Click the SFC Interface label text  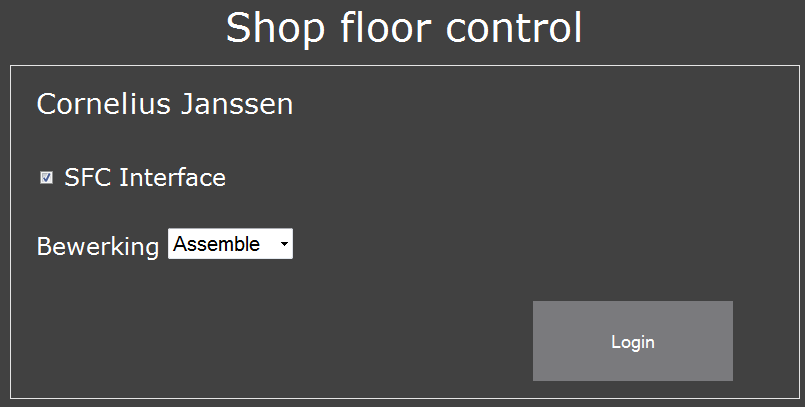tap(145, 178)
